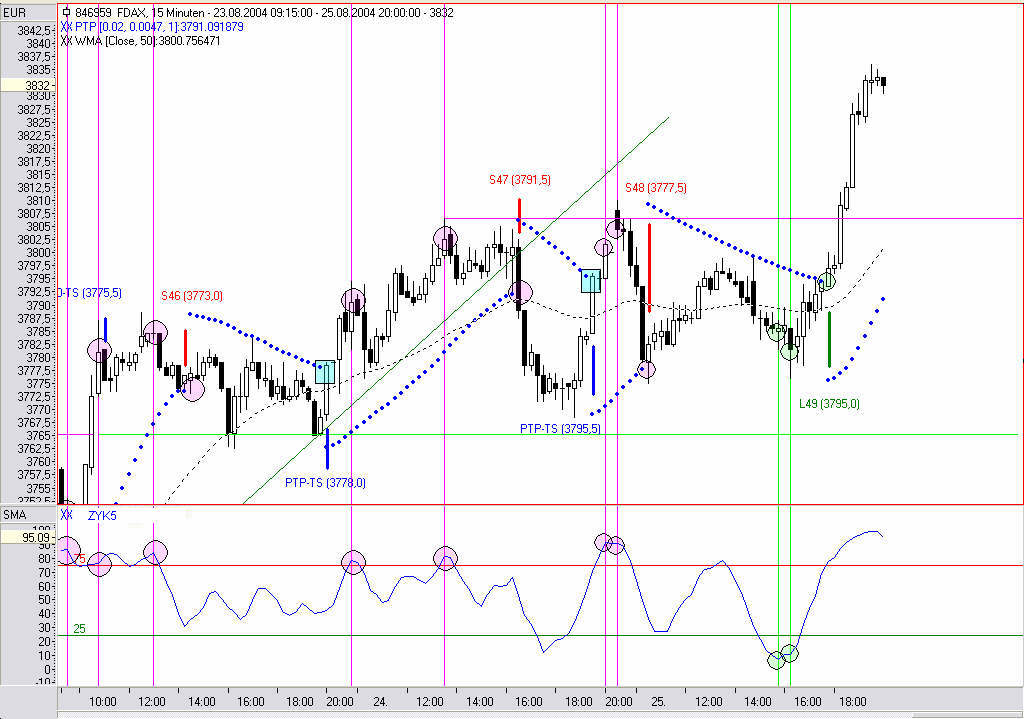This screenshot has height=719, width=1024.
Task: Click the XX marker before PTP indicator
Action: pos(66,27)
